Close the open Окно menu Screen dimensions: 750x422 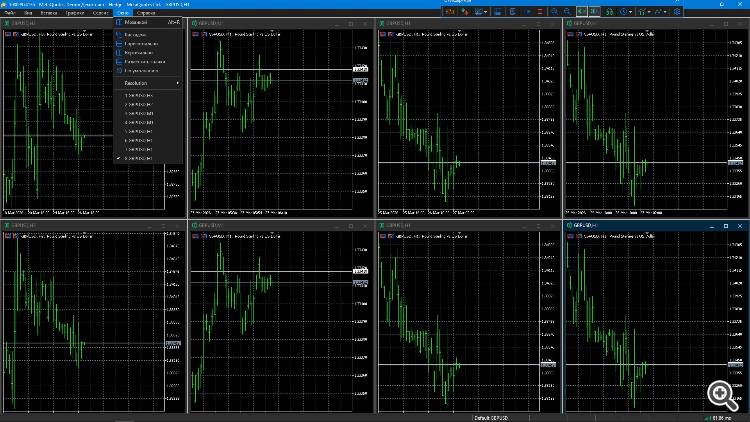[x=122, y=13]
